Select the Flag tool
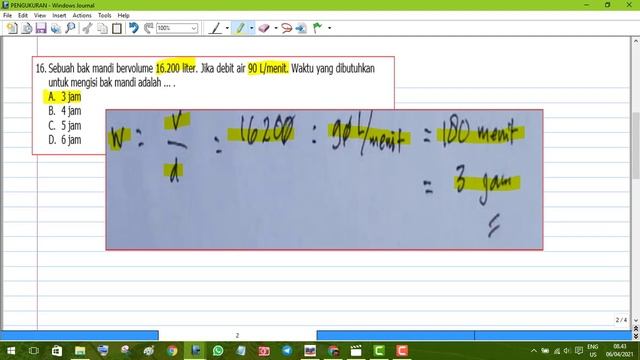This screenshot has width=640, height=360. (x=317, y=28)
